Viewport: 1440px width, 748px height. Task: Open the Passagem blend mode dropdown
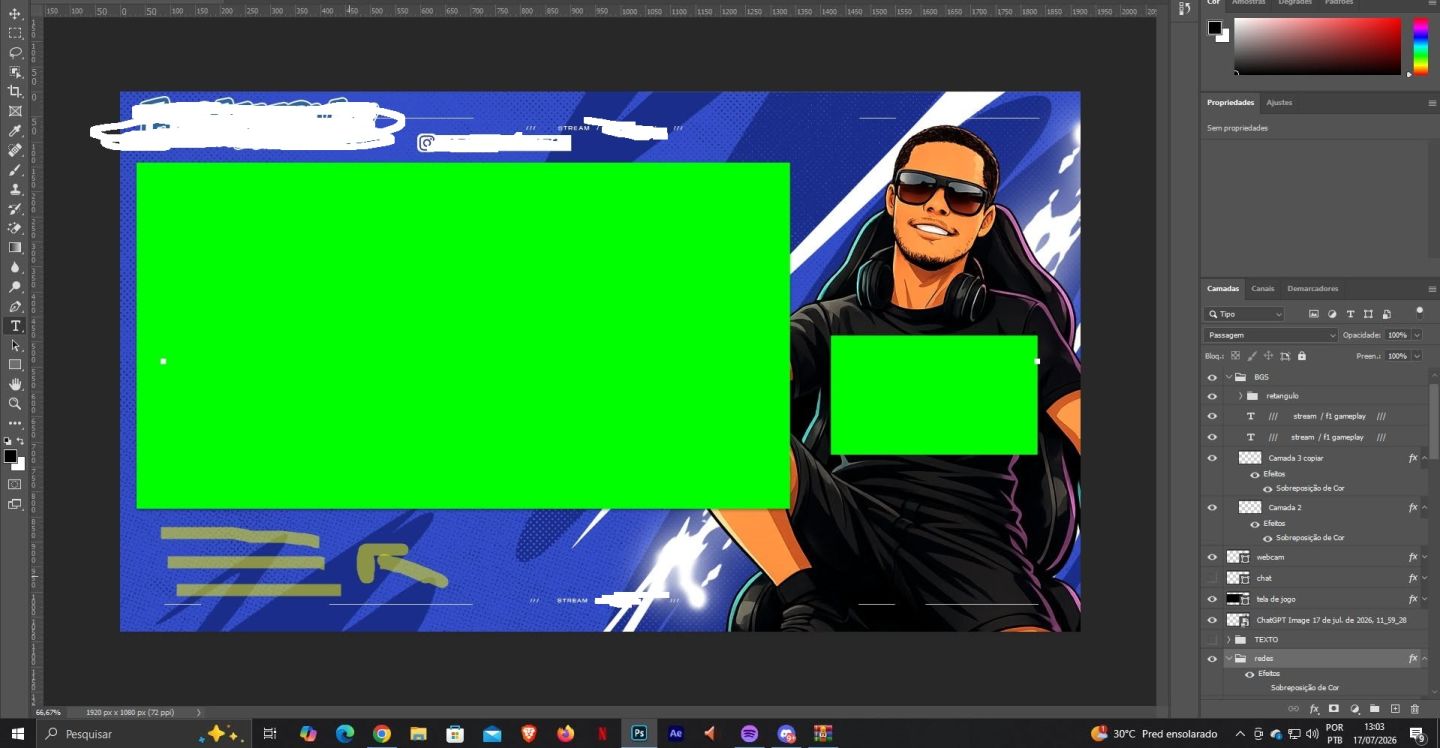(x=1270, y=335)
